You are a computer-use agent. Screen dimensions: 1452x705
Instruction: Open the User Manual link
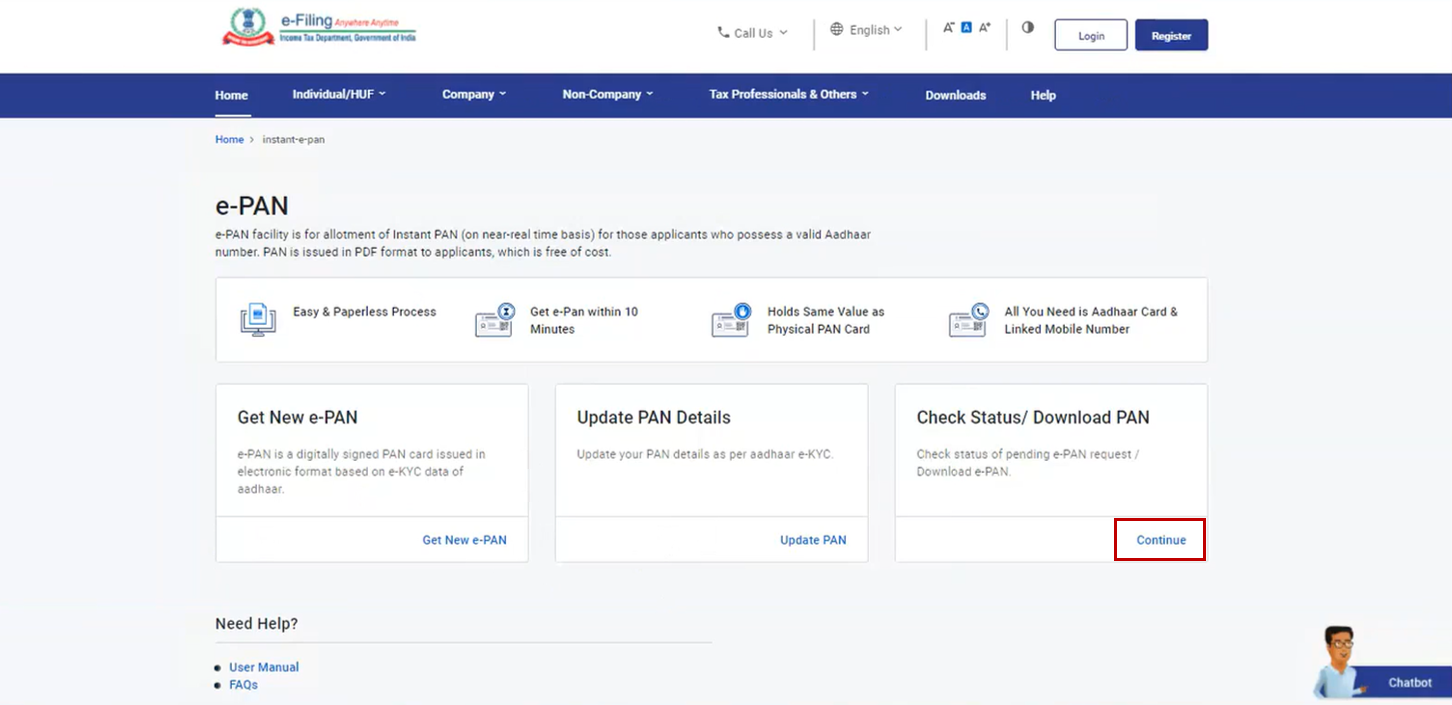coord(264,667)
